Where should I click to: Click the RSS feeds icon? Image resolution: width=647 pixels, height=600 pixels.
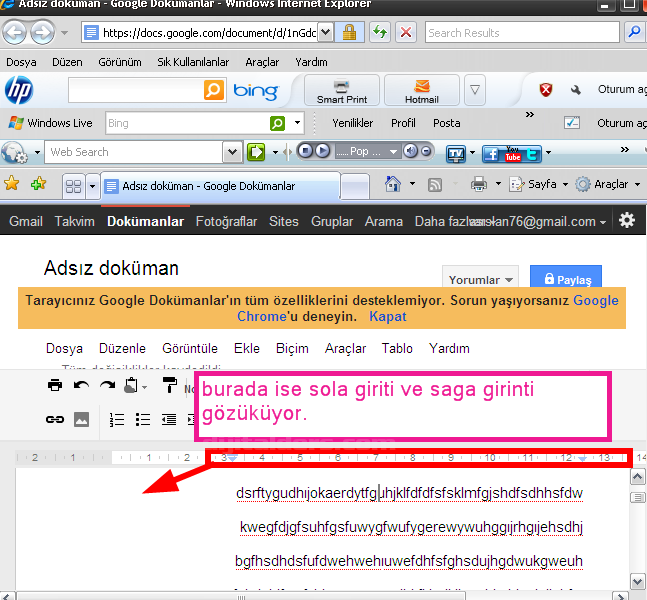[x=435, y=185]
